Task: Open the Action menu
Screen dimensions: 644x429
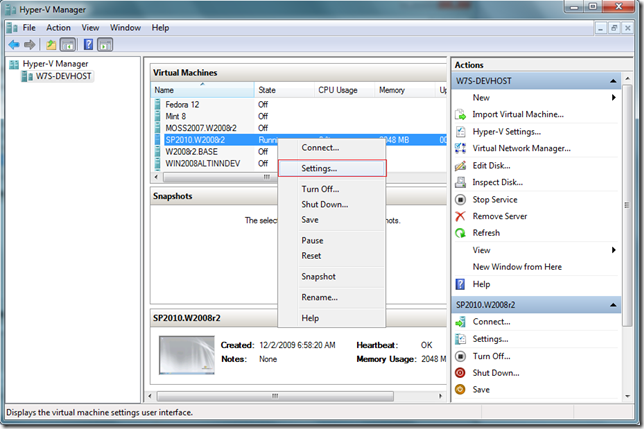Action: [58, 28]
